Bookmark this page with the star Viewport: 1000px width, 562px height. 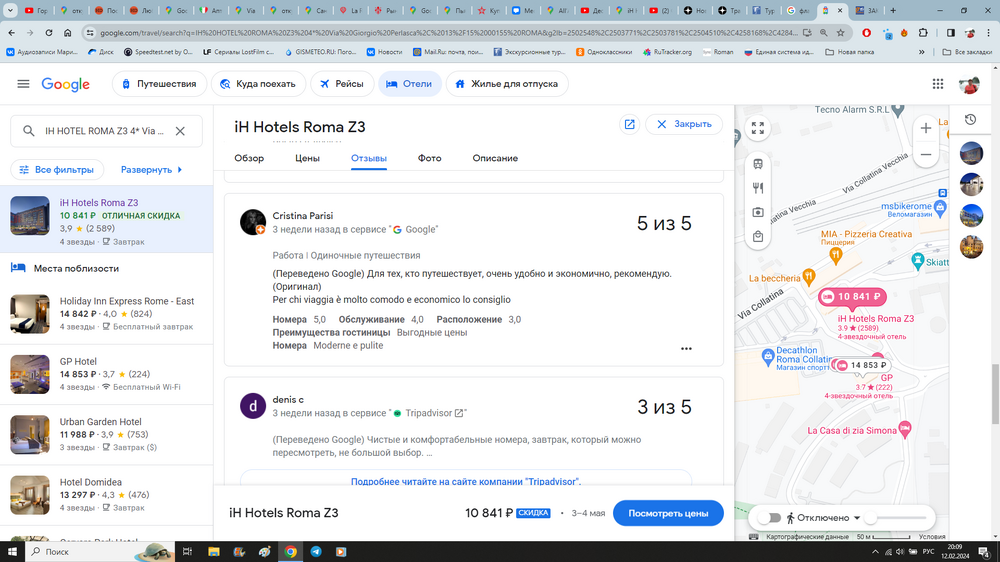coord(841,33)
